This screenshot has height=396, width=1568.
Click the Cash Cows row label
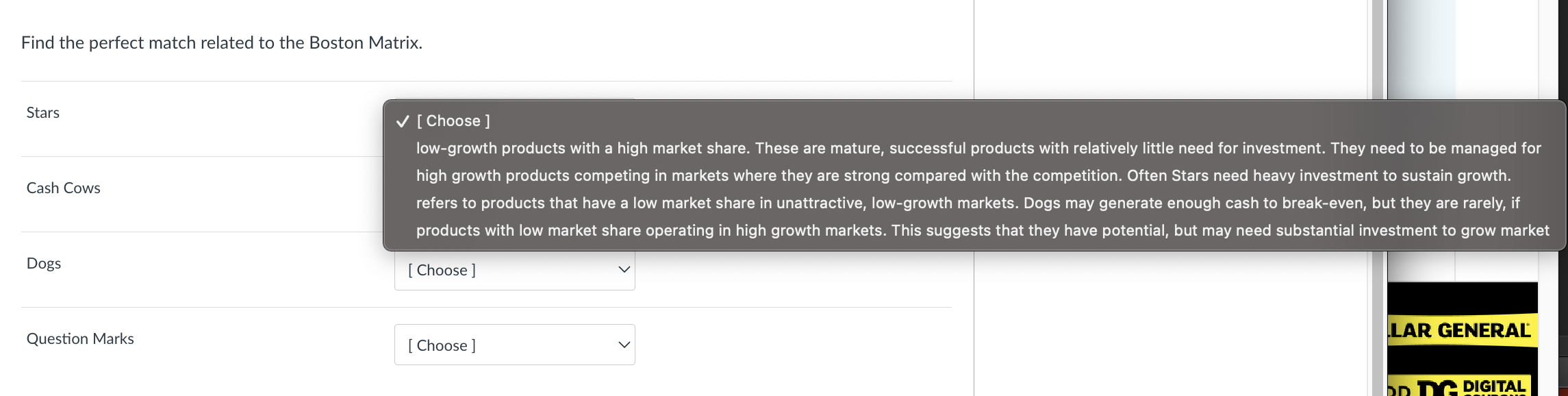pyautogui.click(x=64, y=188)
